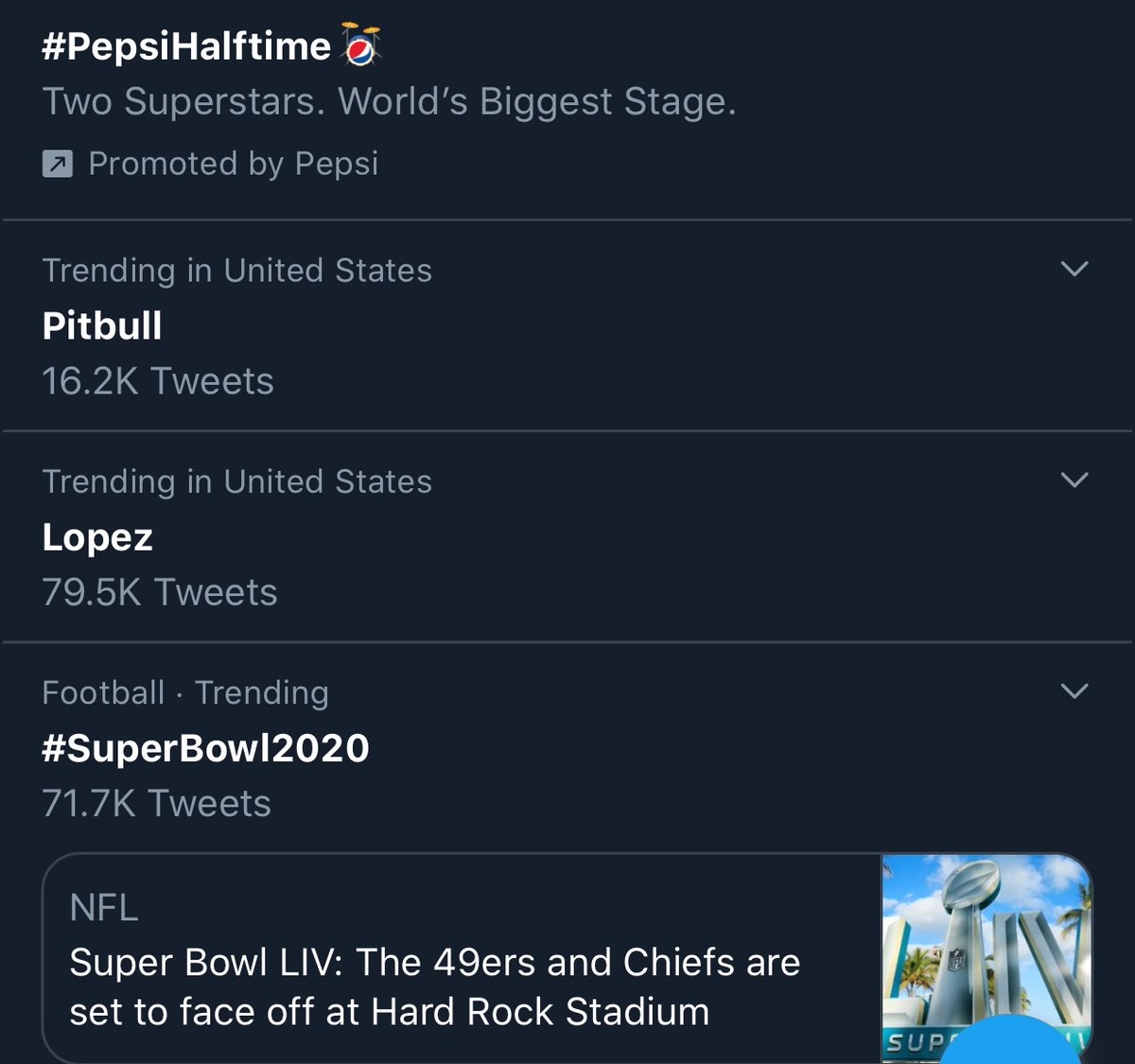Screen dimensions: 1135x1064
Task: Open the #SuperBowl2020 hashtag trend
Action: (205, 748)
